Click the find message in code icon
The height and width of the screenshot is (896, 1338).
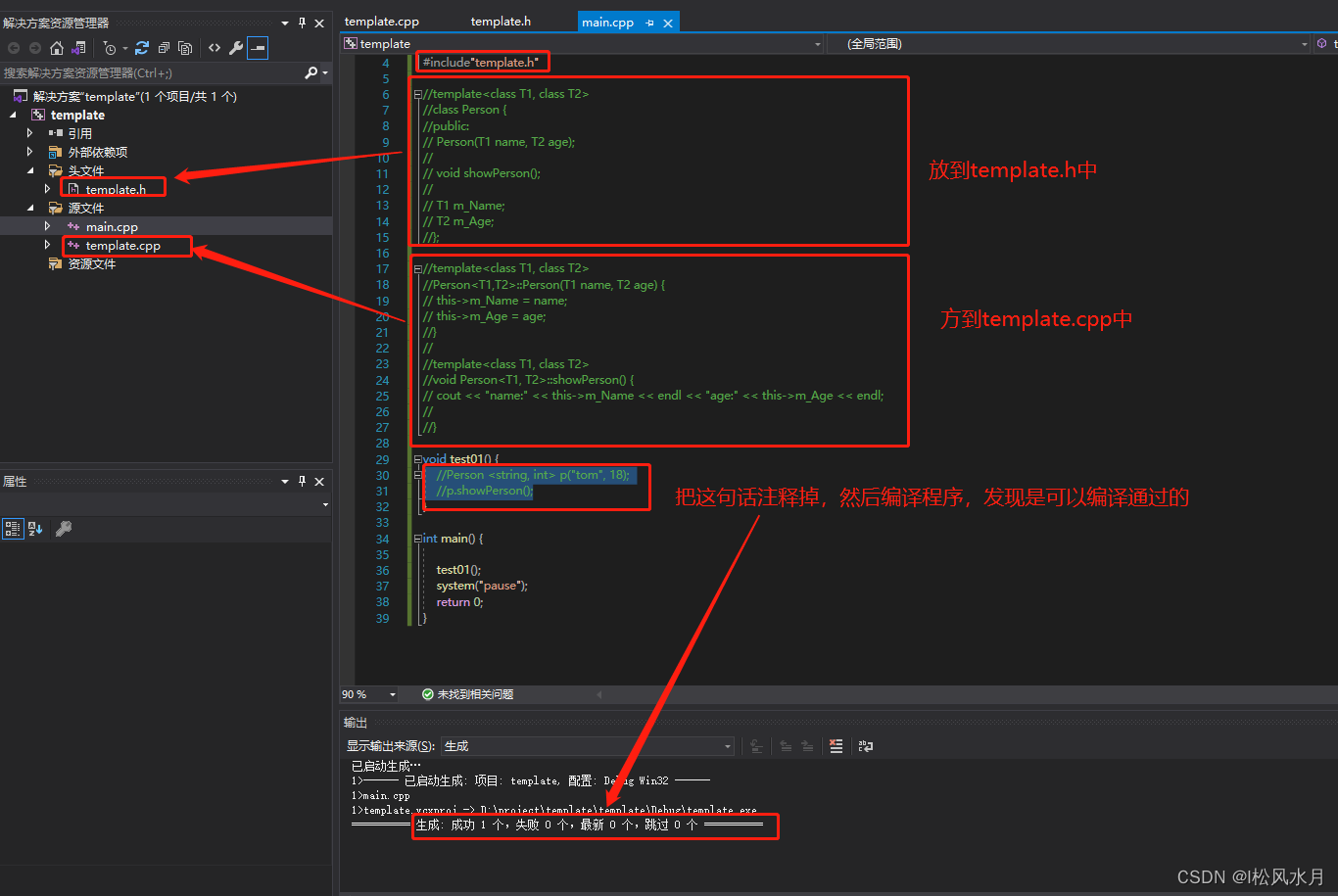(756, 746)
